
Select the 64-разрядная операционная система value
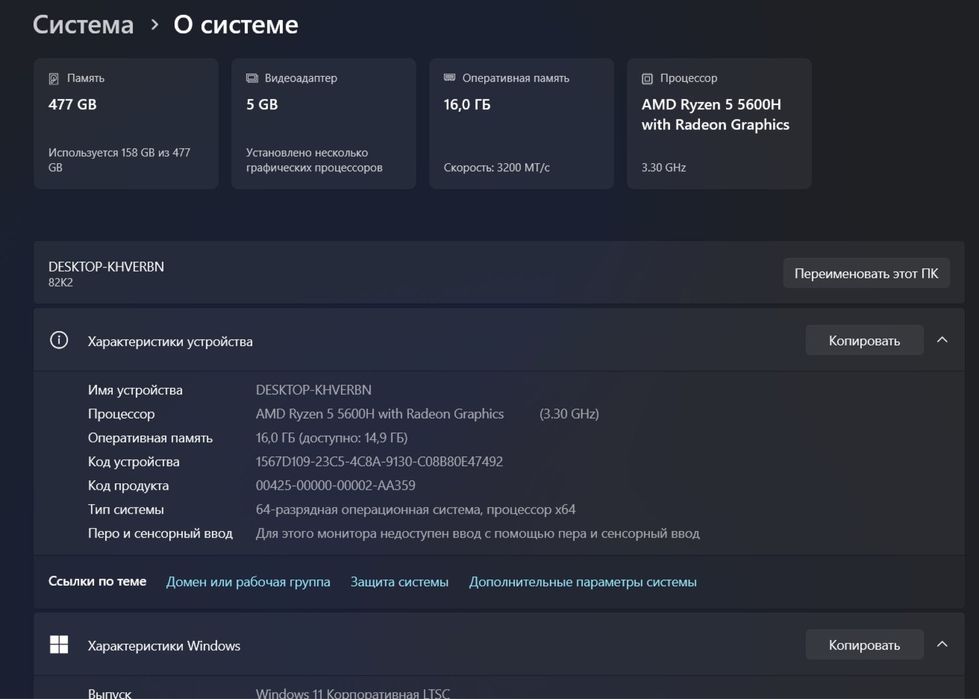tap(416, 509)
